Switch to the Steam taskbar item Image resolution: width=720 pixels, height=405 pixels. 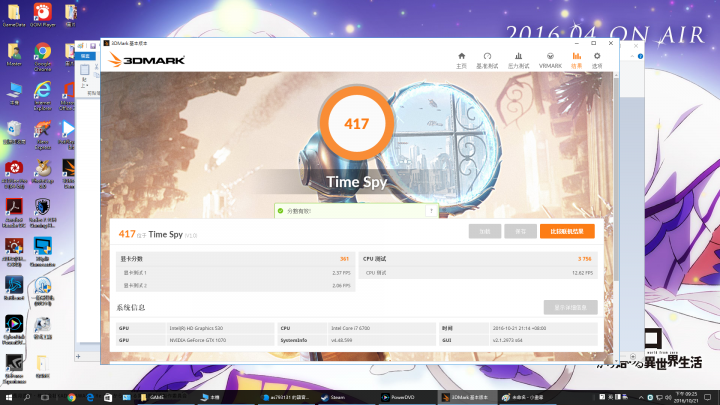[x=347, y=397]
